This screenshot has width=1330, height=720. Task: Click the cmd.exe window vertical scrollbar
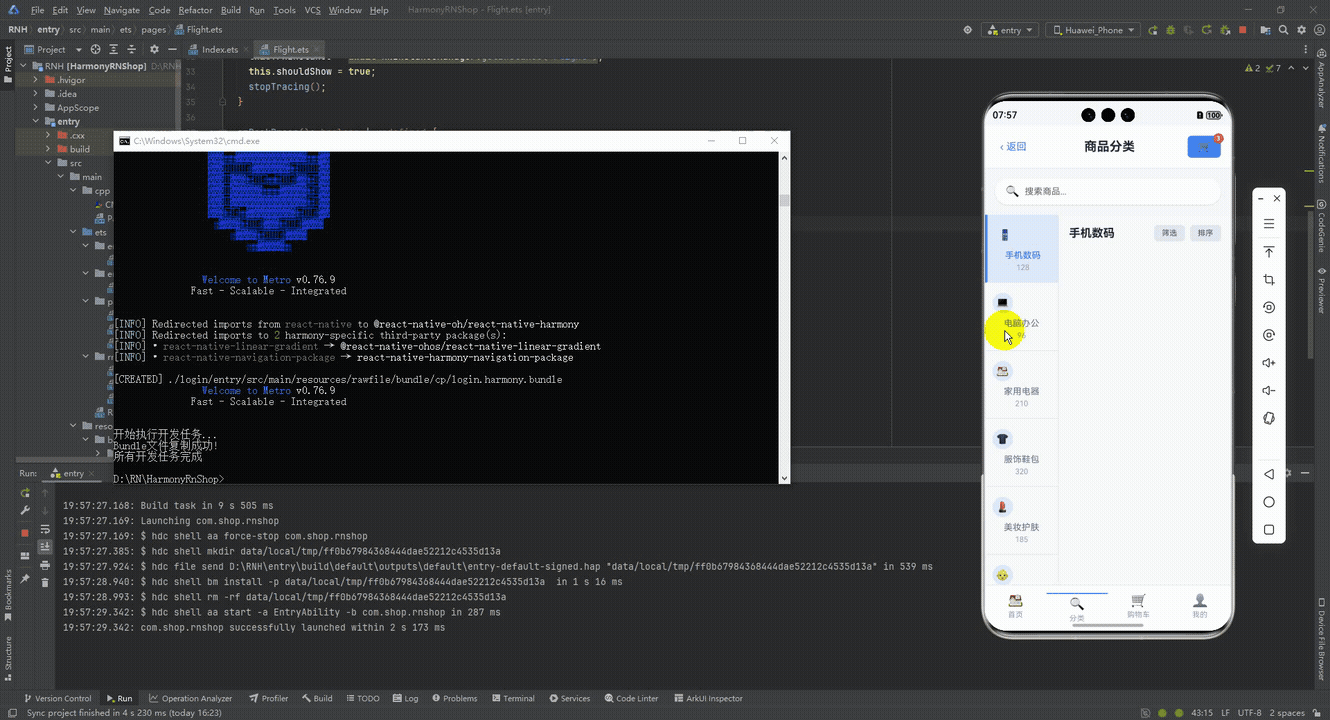(784, 318)
